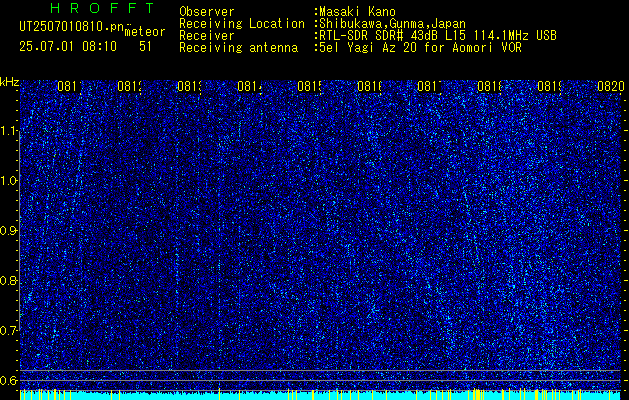Click the green HROFFT title
Image resolution: width=629 pixels, height=400 pixels.
tap(103, 8)
